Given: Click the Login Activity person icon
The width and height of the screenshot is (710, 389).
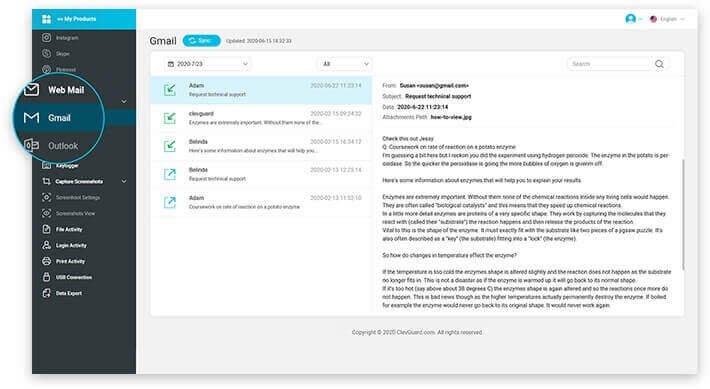Looking at the screenshot, I should (x=47, y=245).
